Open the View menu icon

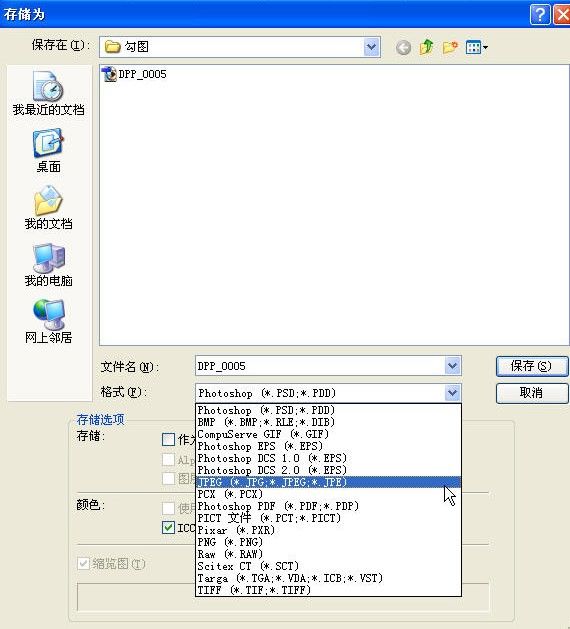[477, 47]
